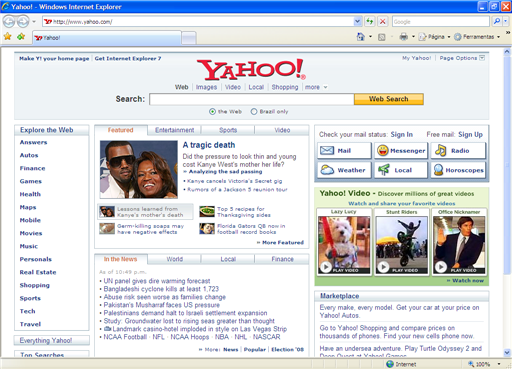Open Page Options dropdown
The width and height of the screenshot is (512, 369).
462,58
